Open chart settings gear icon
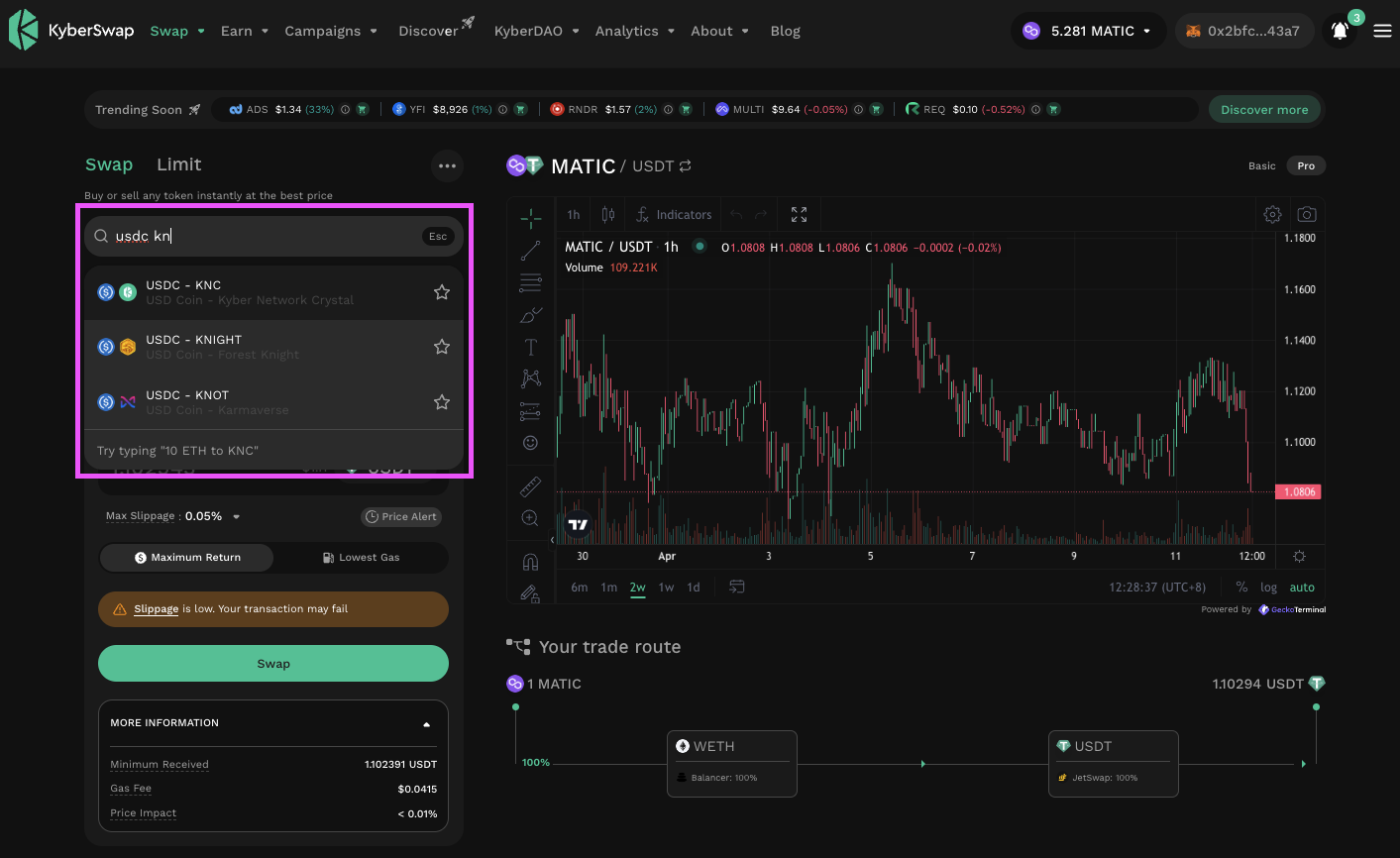The width and height of the screenshot is (1400, 858). 1272,214
